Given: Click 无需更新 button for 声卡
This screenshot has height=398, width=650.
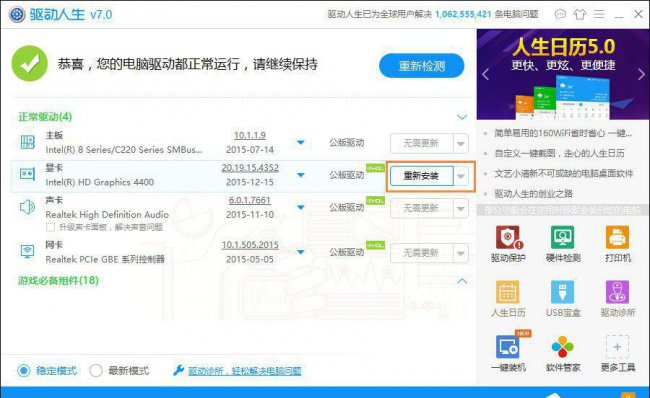Looking at the screenshot, I should tap(422, 208).
